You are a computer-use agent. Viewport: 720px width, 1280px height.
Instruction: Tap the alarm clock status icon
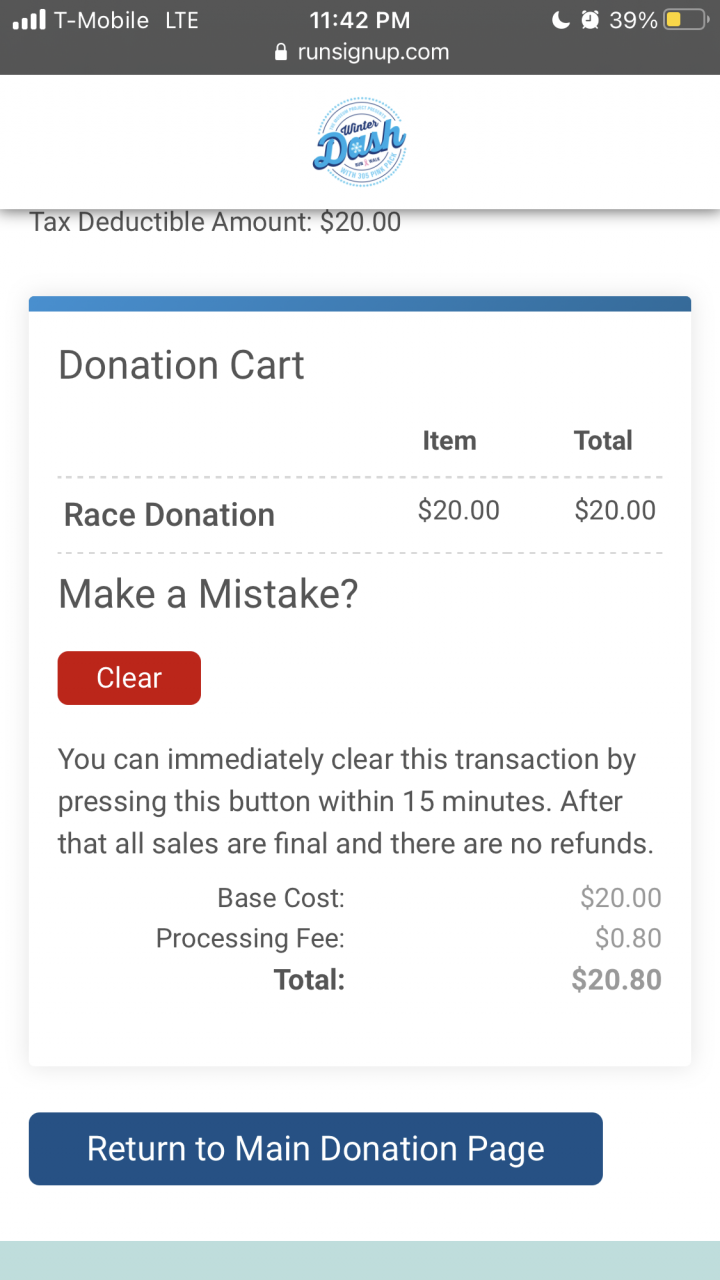point(590,20)
